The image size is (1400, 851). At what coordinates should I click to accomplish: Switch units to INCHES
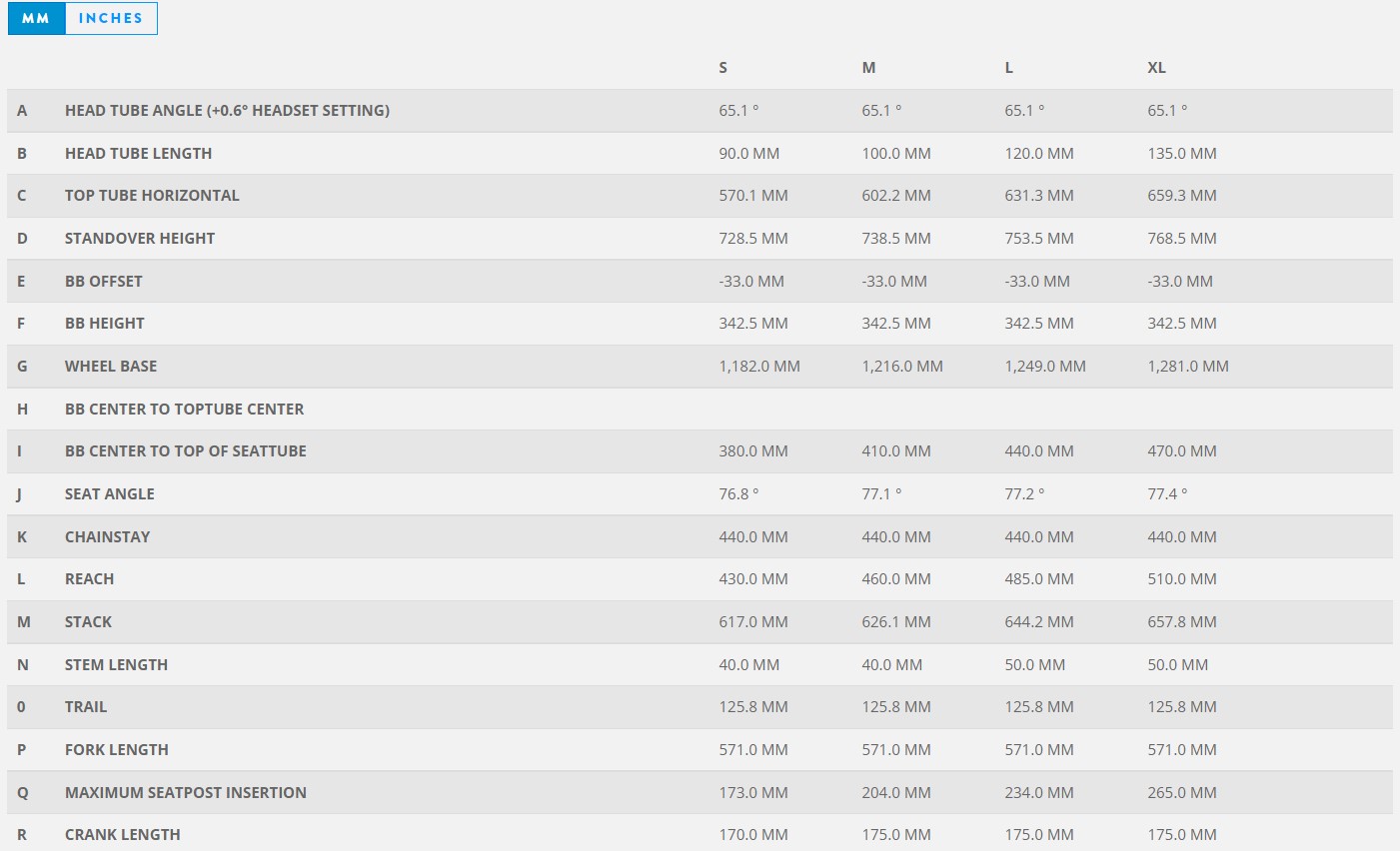[110, 18]
